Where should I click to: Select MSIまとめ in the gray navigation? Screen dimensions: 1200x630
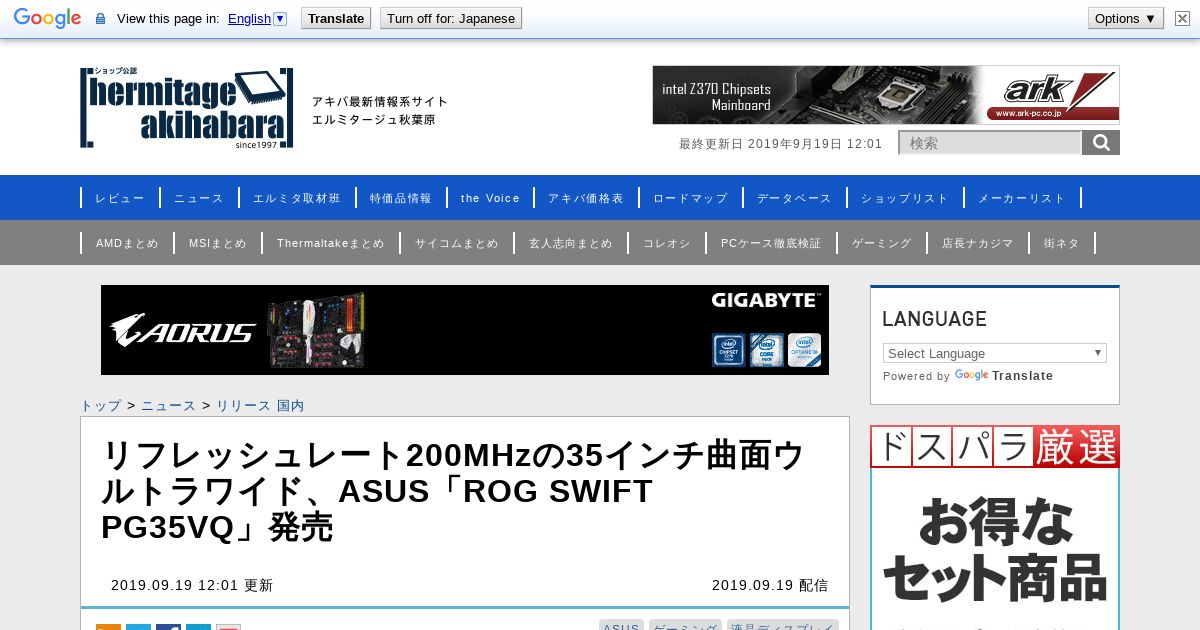click(x=218, y=243)
